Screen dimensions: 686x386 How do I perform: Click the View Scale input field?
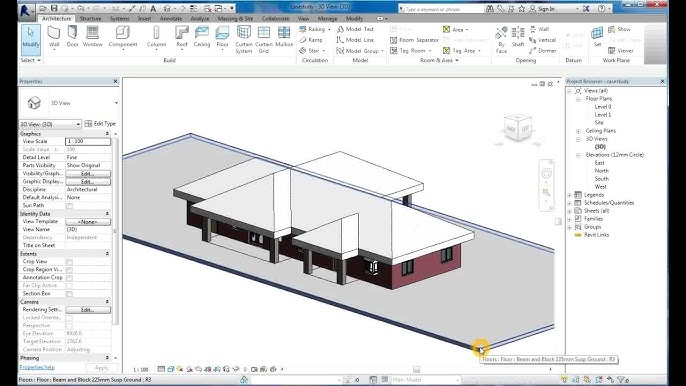[x=88, y=141]
